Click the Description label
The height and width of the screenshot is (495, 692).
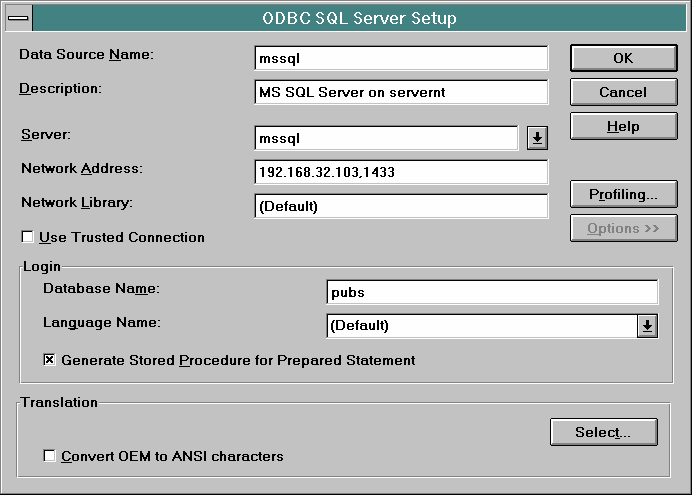click(60, 89)
